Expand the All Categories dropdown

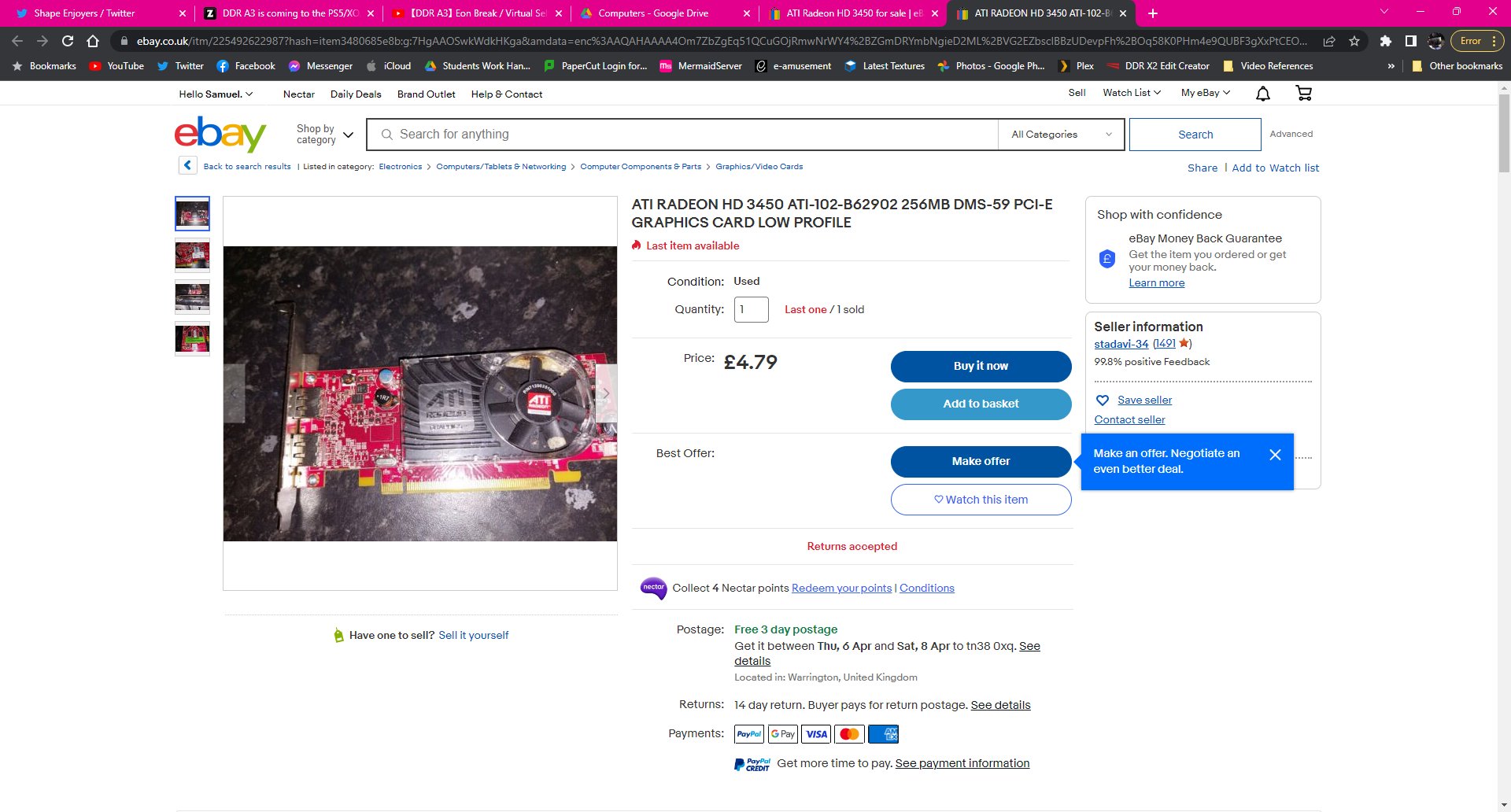click(1061, 135)
